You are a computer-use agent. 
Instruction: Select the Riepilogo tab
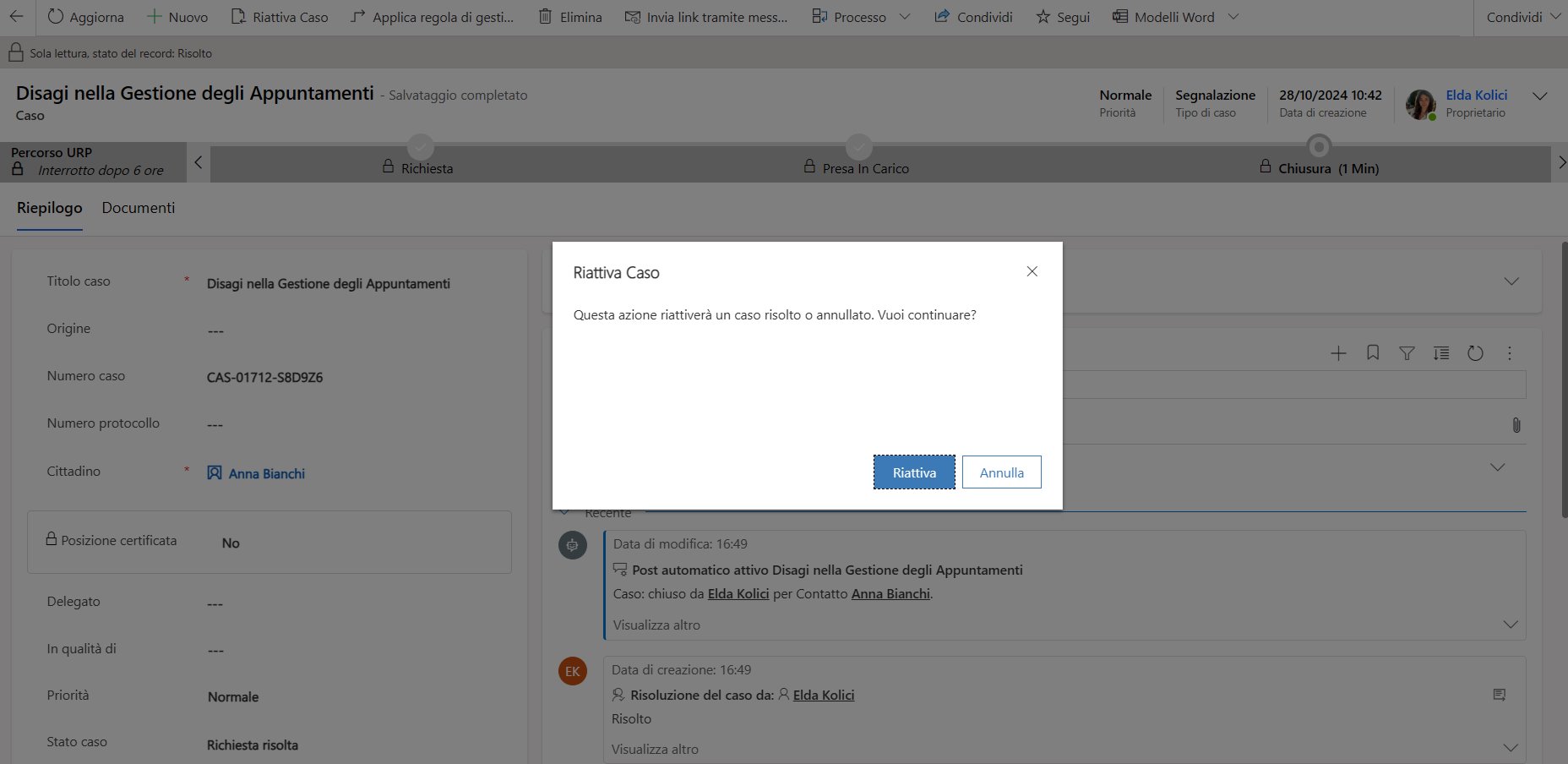point(50,208)
